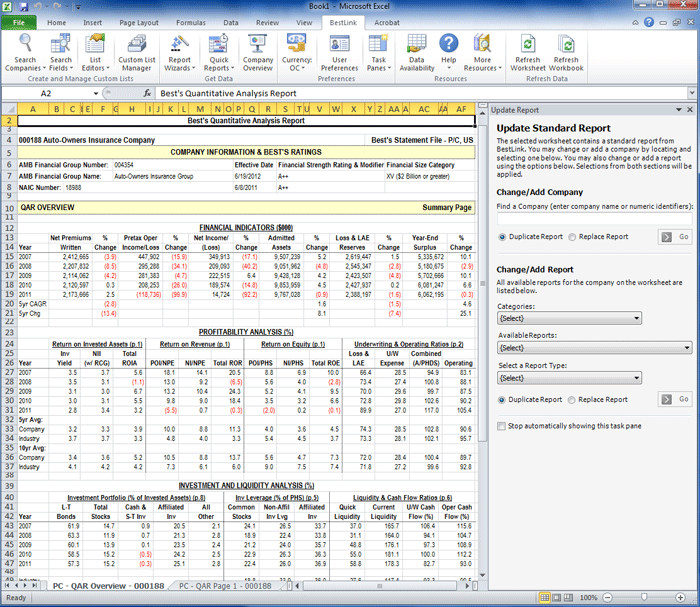
Task: Refresh the entire workbook
Action: pyautogui.click(x=566, y=53)
